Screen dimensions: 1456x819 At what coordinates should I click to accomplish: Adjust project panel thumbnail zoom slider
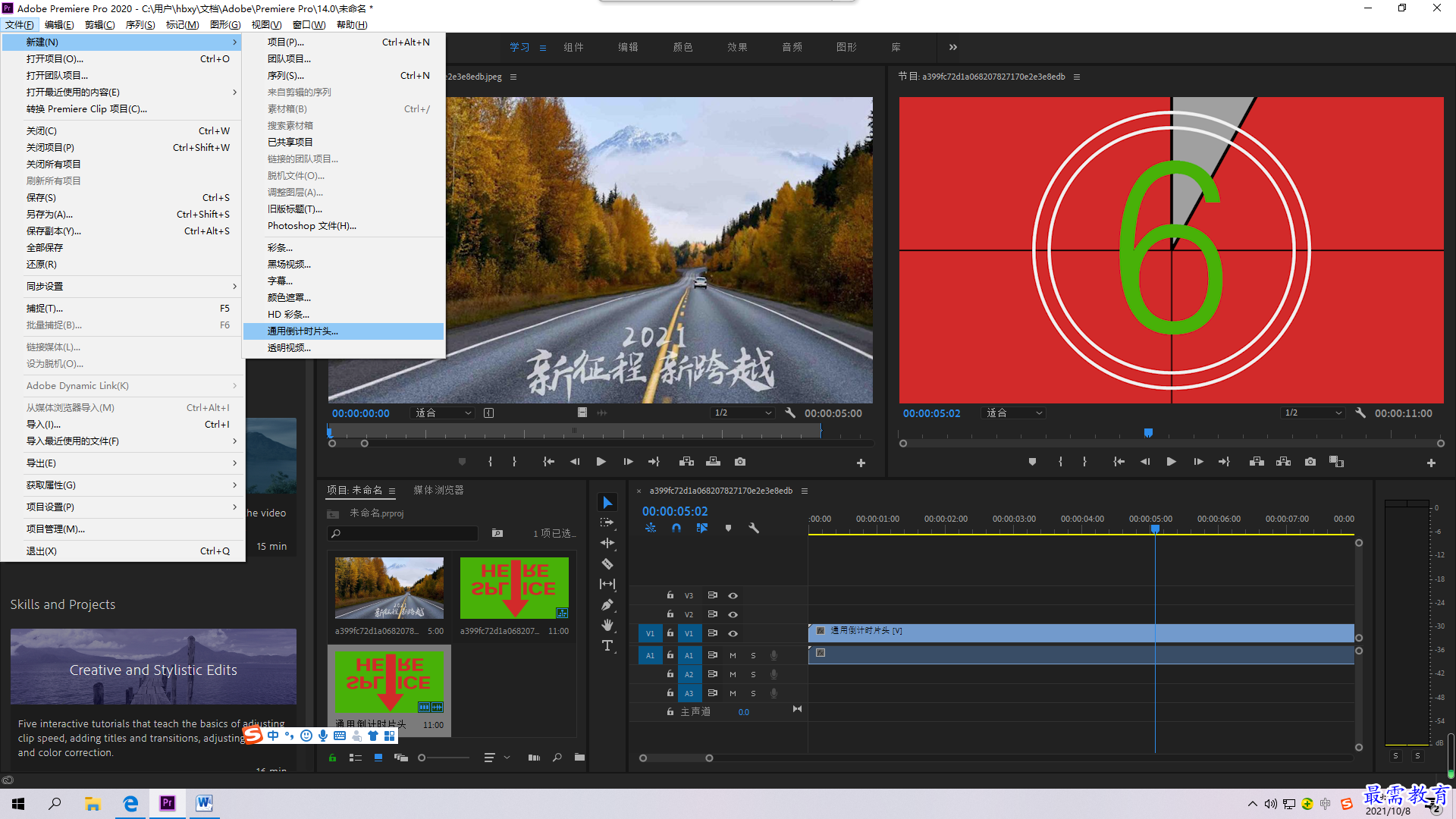click(422, 758)
